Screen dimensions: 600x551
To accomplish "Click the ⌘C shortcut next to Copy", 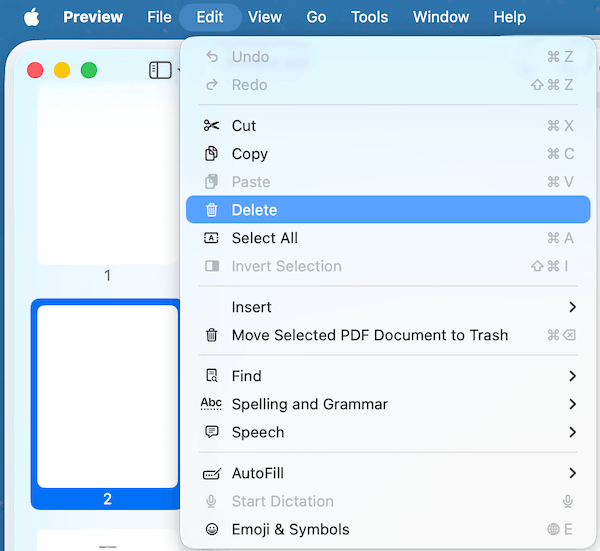I will (x=561, y=154).
